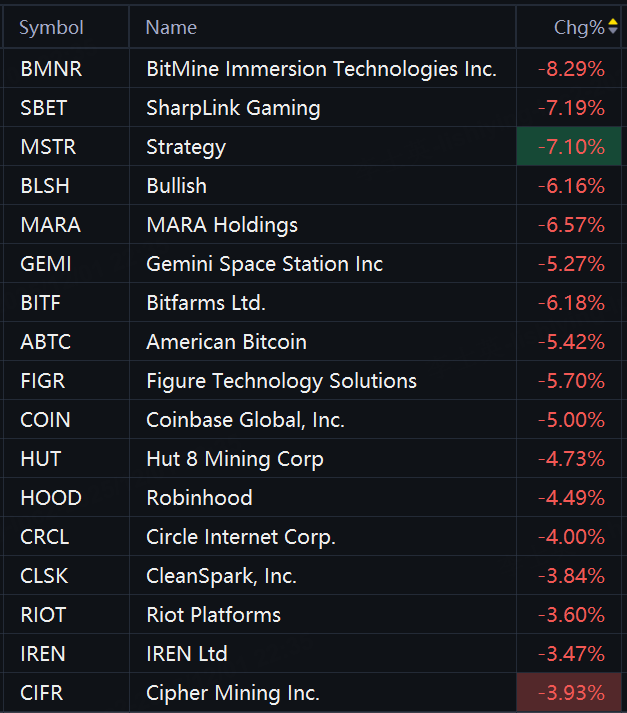
Task: Select the IREN ticker symbol
Action: point(43,654)
